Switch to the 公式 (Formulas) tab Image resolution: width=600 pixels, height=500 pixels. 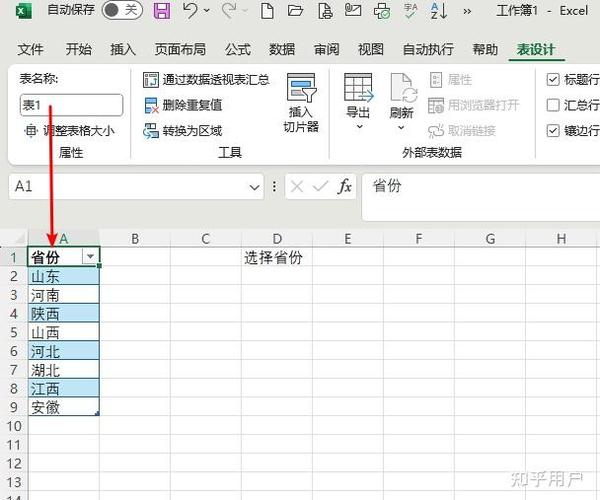pyautogui.click(x=238, y=49)
